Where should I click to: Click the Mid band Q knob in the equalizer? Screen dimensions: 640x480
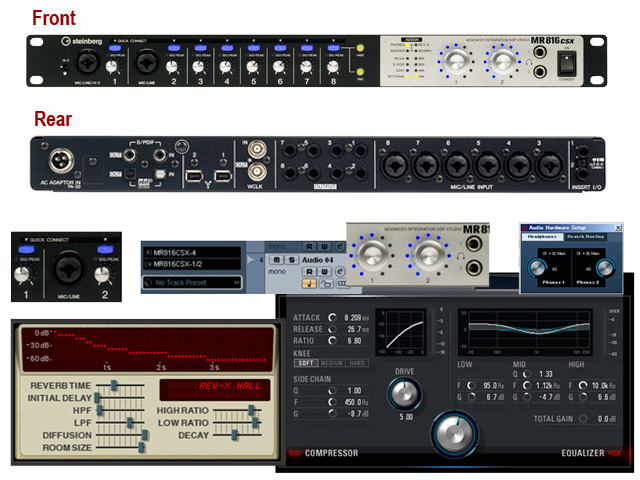tap(526, 372)
